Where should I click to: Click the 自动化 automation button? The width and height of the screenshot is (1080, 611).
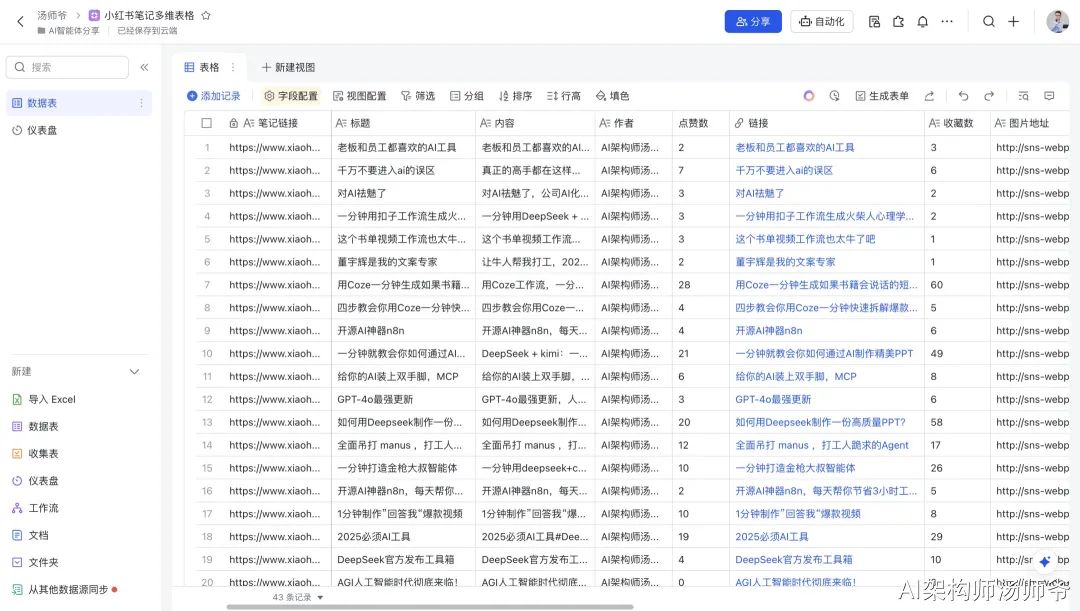pyautogui.click(x=822, y=21)
